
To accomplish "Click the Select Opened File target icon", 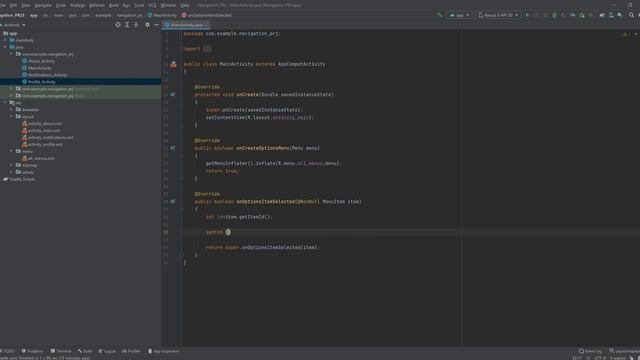I will [118, 25].
